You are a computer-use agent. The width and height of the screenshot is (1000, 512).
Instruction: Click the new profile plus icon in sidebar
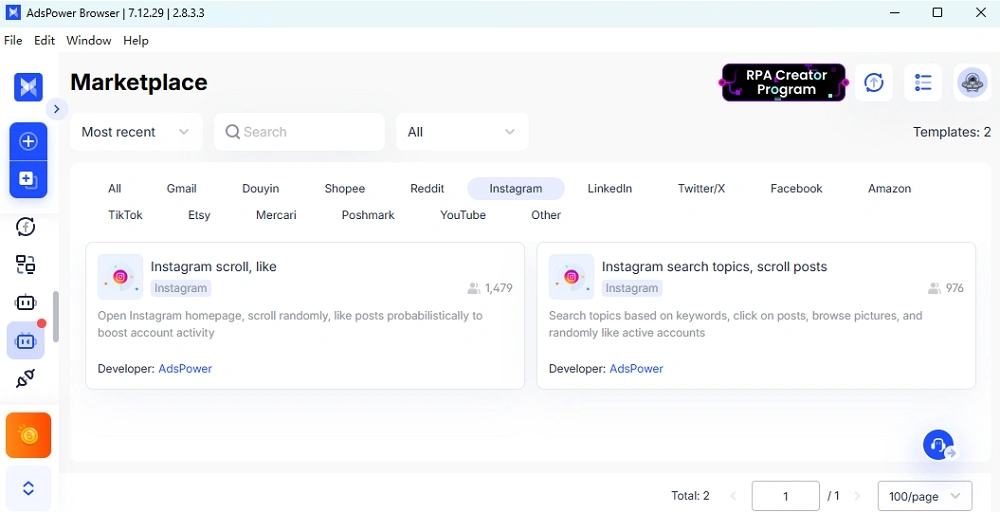pyautogui.click(x=28, y=142)
